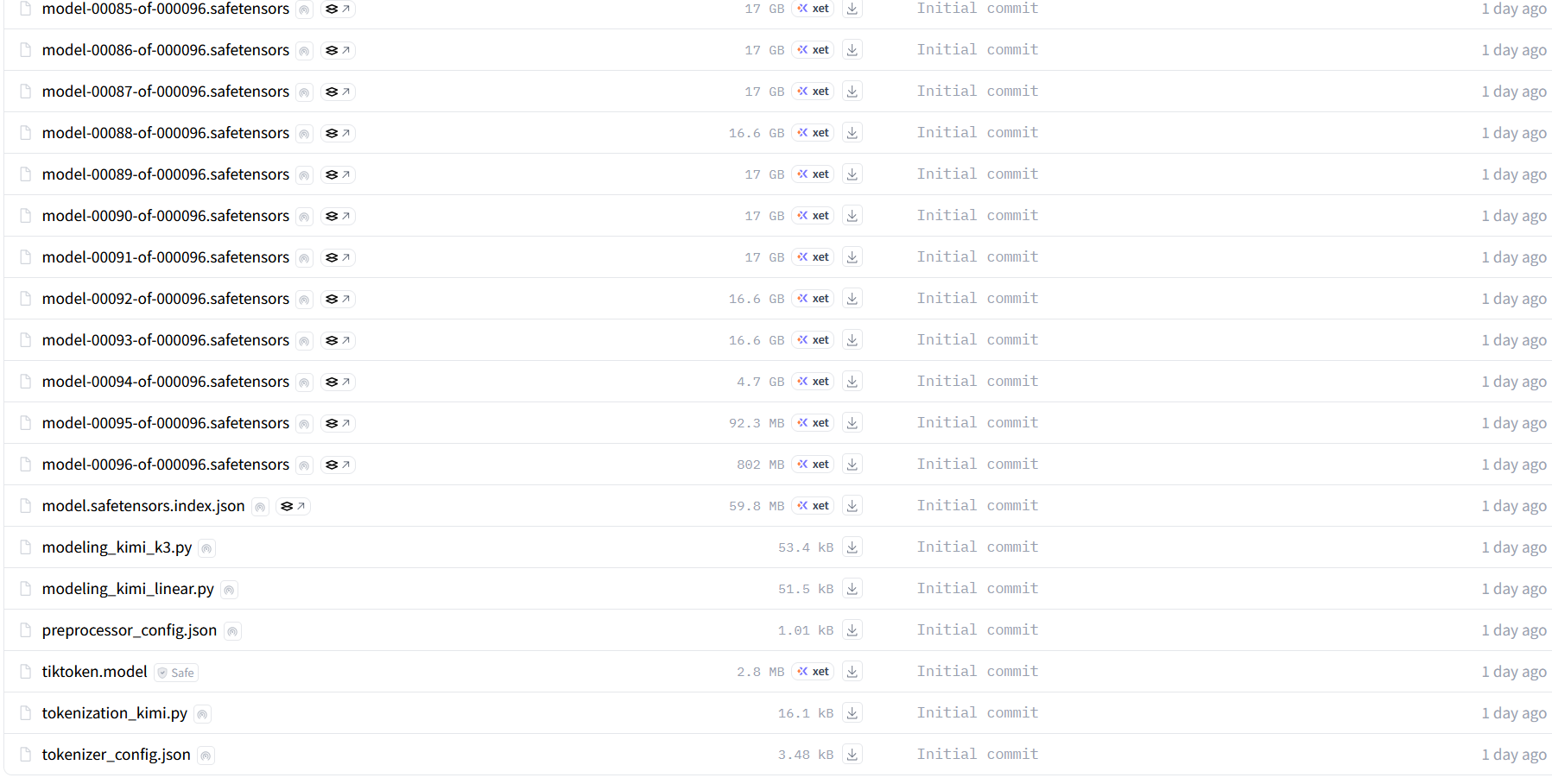
Task: Click the Safe badge on tiktoken.model
Action: (176, 673)
